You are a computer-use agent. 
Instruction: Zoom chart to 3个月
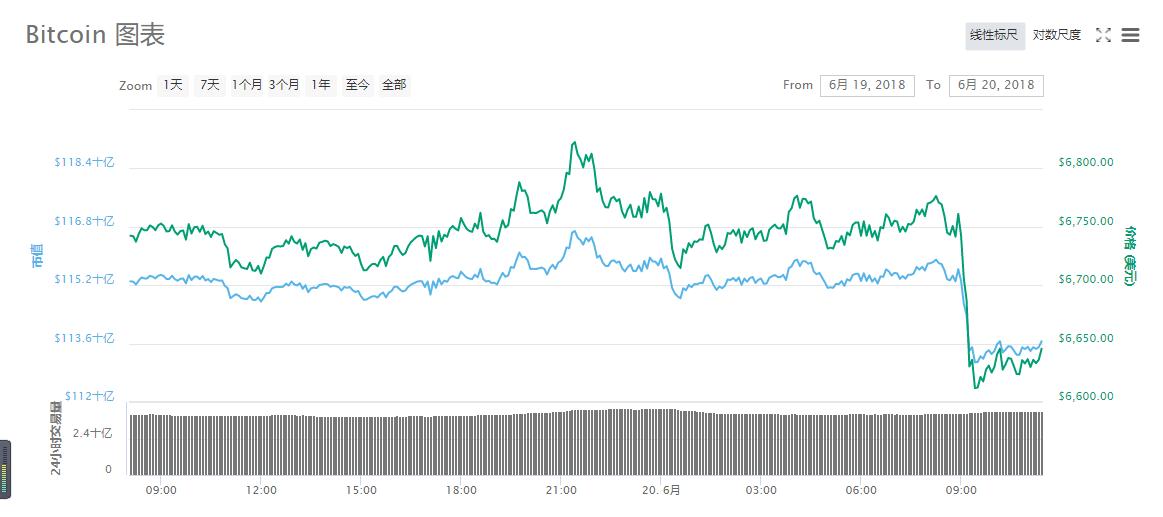[283, 85]
